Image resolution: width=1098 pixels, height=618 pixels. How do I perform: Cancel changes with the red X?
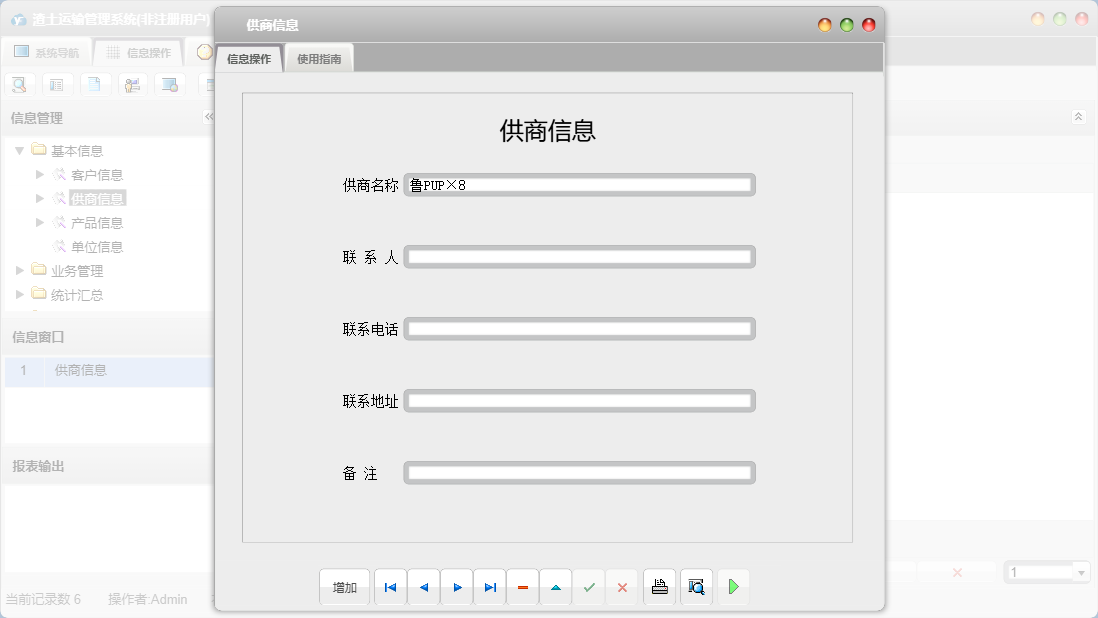coord(622,587)
